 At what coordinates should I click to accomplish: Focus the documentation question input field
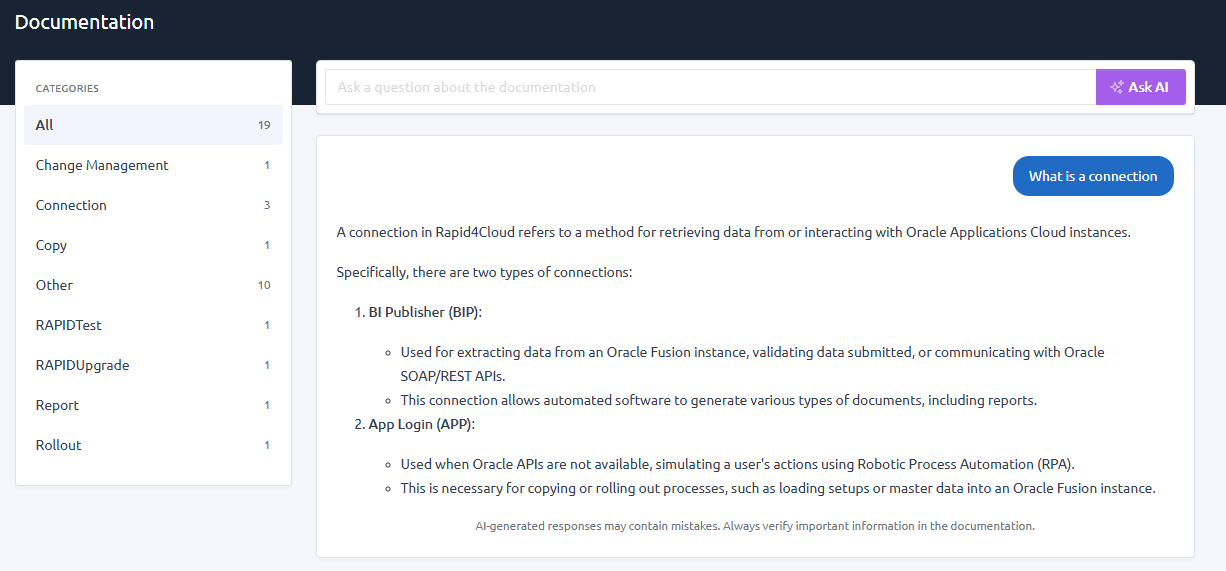coord(711,87)
